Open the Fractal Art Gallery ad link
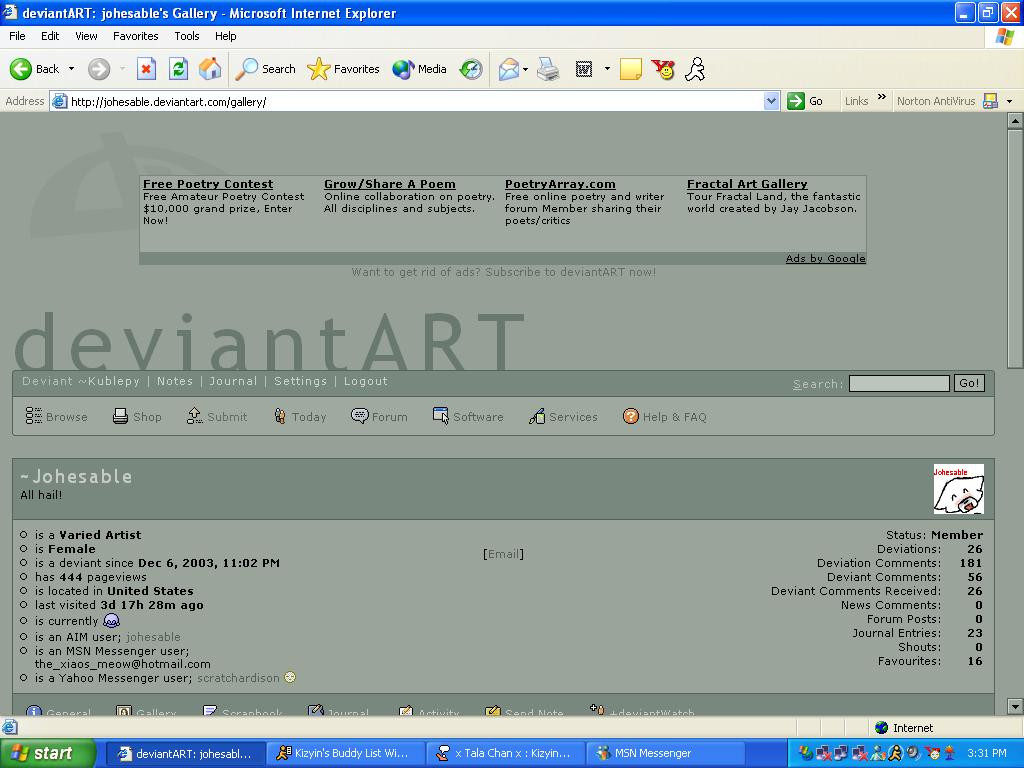The height and width of the screenshot is (768, 1024). [747, 184]
